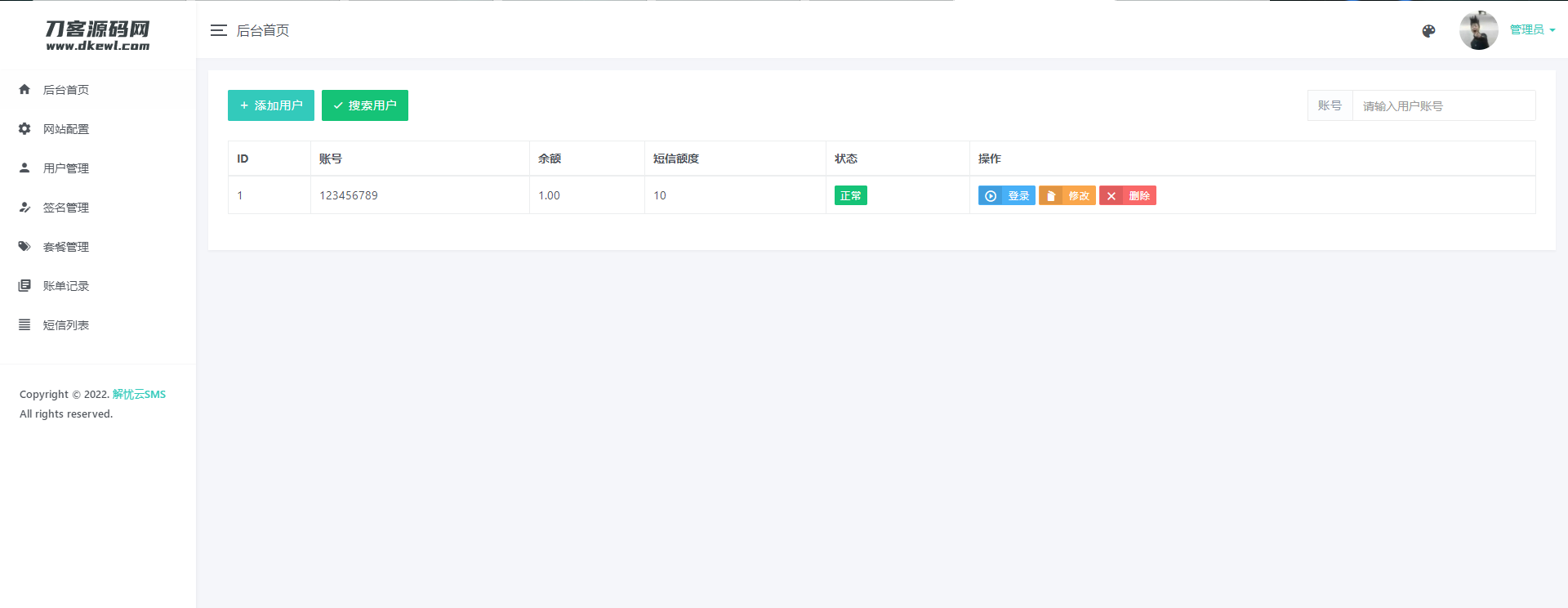This screenshot has height=608, width=1568.
Task: Click the 搜索用户 button
Action: click(365, 105)
